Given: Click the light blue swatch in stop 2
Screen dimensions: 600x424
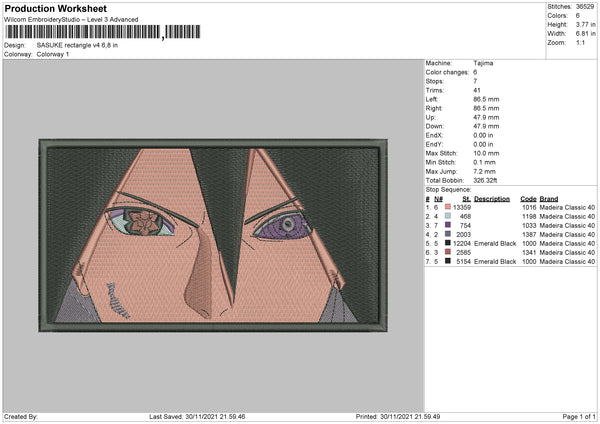Looking at the screenshot, I should [x=448, y=216].
